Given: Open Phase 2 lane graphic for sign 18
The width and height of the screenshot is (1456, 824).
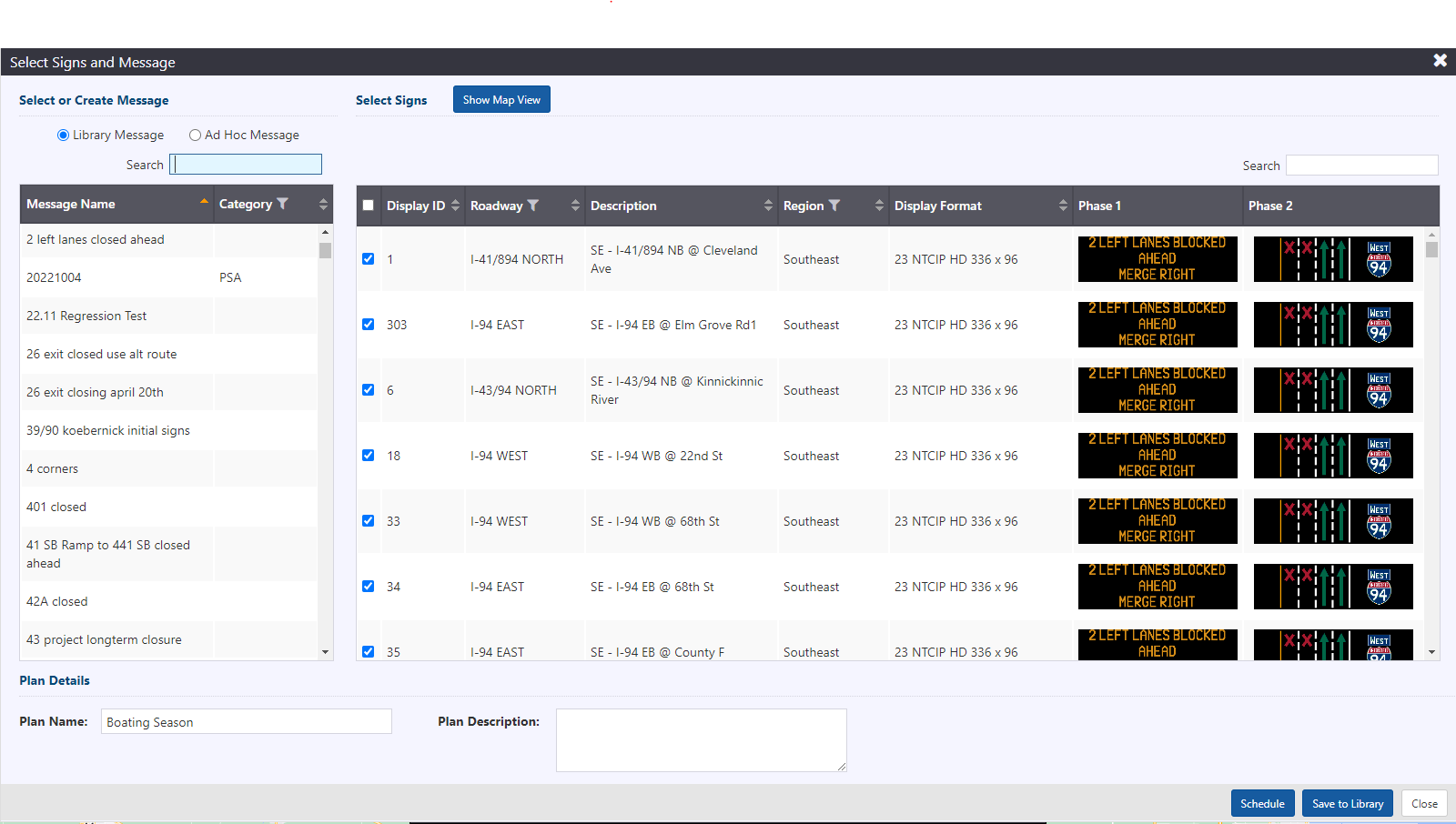Looking at the screenshot, I should pos(1333,456).
